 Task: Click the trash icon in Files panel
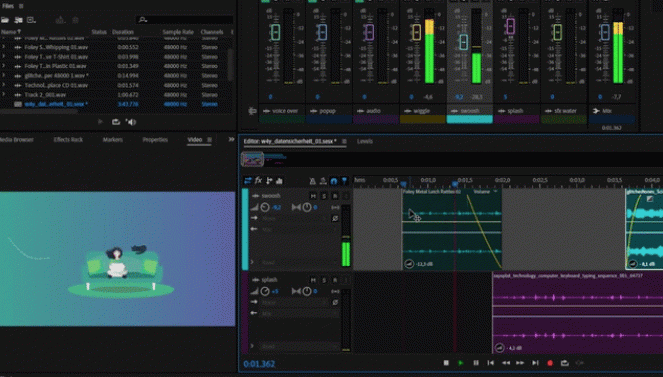(x=75, y=20)
